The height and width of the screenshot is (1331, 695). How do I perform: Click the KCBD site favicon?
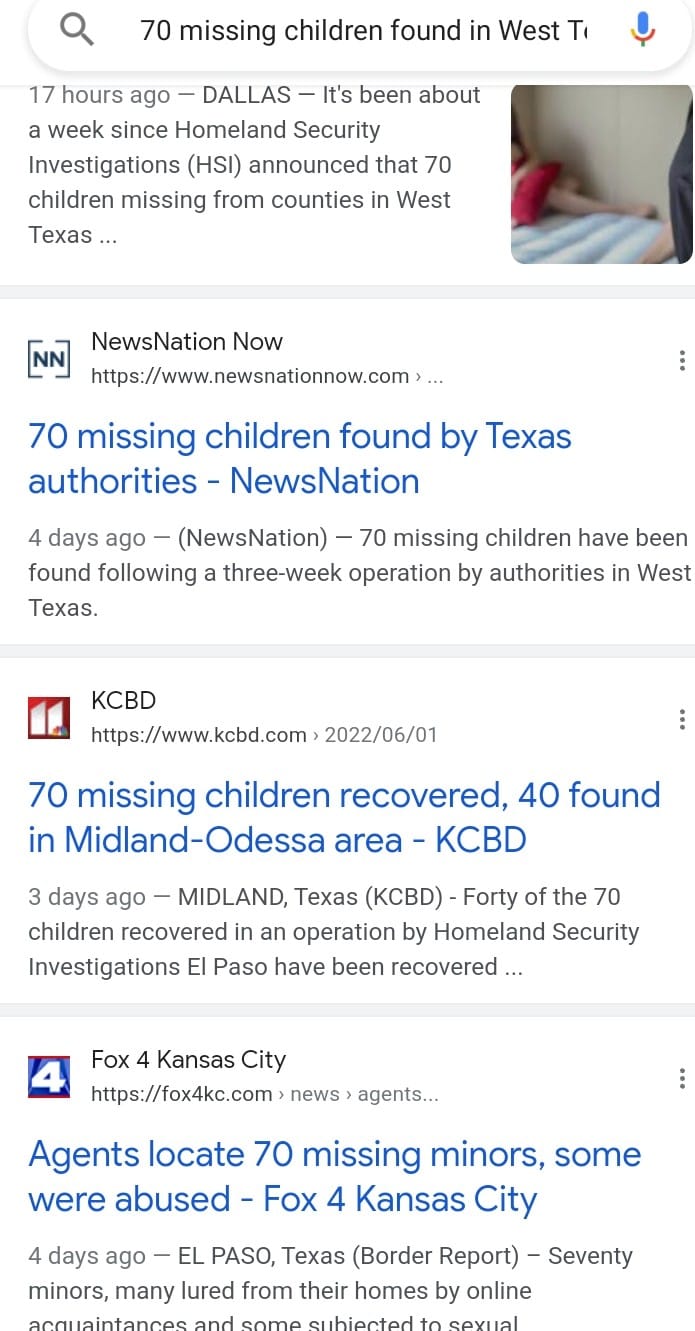pos(49,717)
